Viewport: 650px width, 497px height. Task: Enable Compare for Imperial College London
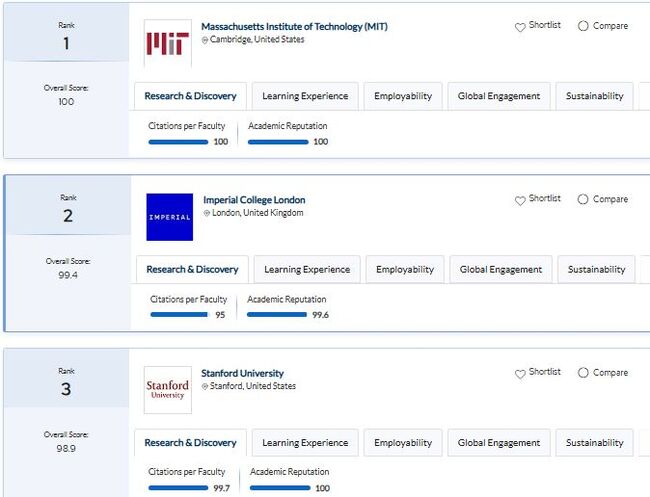(x=583, y=199)
